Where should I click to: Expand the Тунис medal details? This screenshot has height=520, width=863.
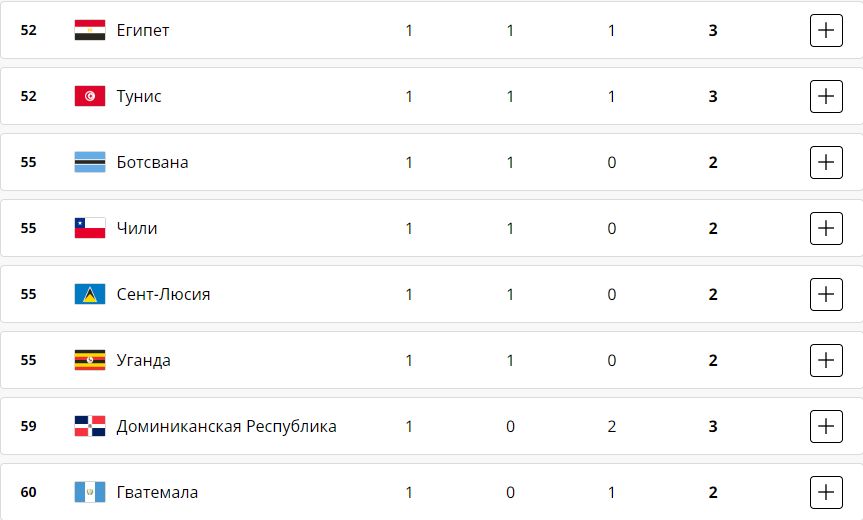[825, 96]
